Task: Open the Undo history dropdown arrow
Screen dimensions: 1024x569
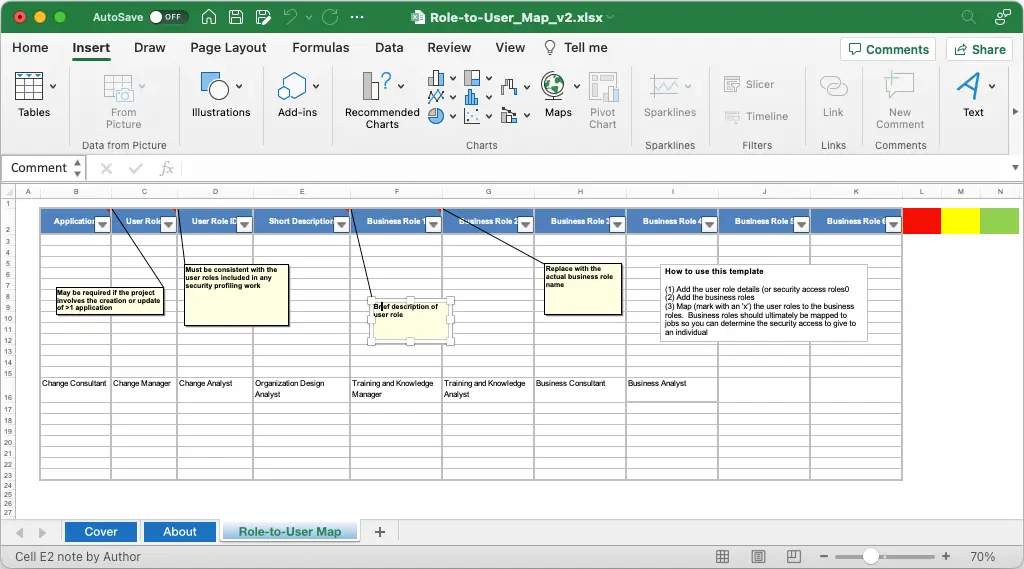Action: pos(309,17)
